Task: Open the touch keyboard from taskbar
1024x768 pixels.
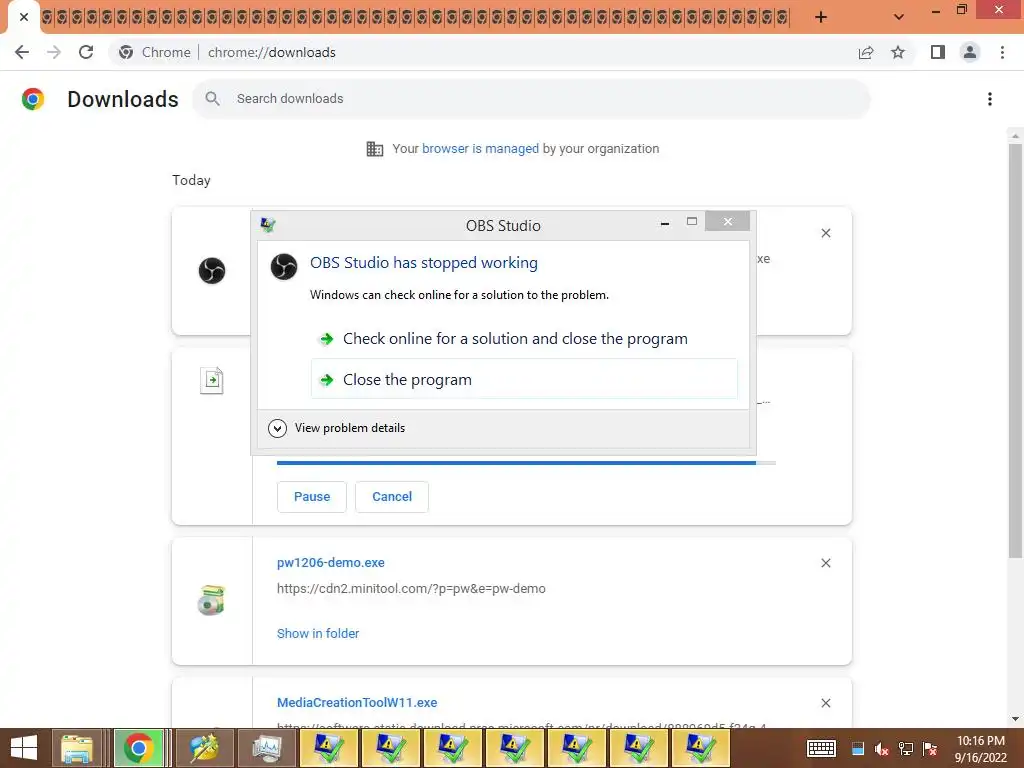Action: (821, 748)
